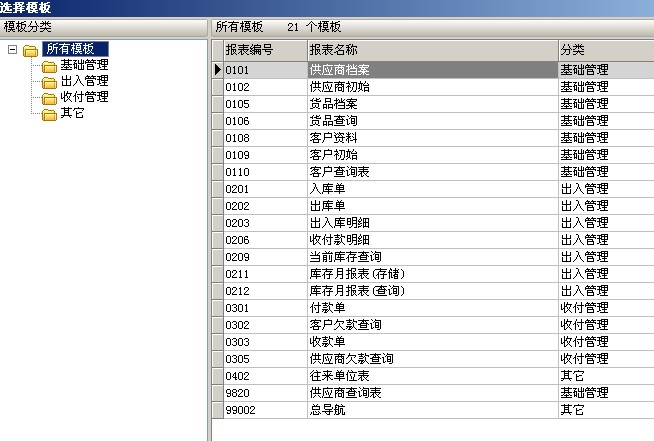Select row 供应商初始

pyautogui.click(x=433, y=87)
